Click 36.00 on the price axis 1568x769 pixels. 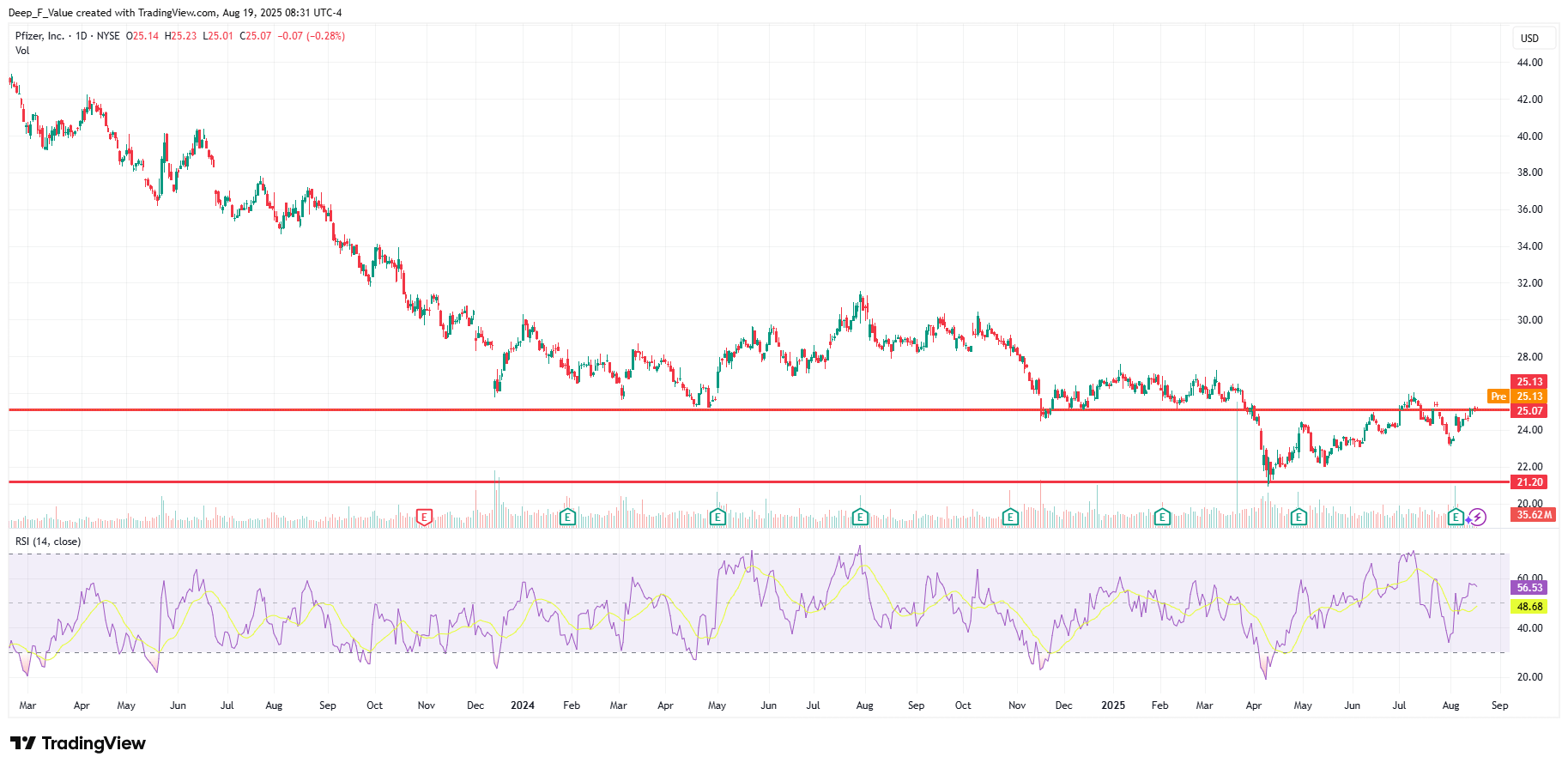pyautogui.click(x=1529, y=209)
